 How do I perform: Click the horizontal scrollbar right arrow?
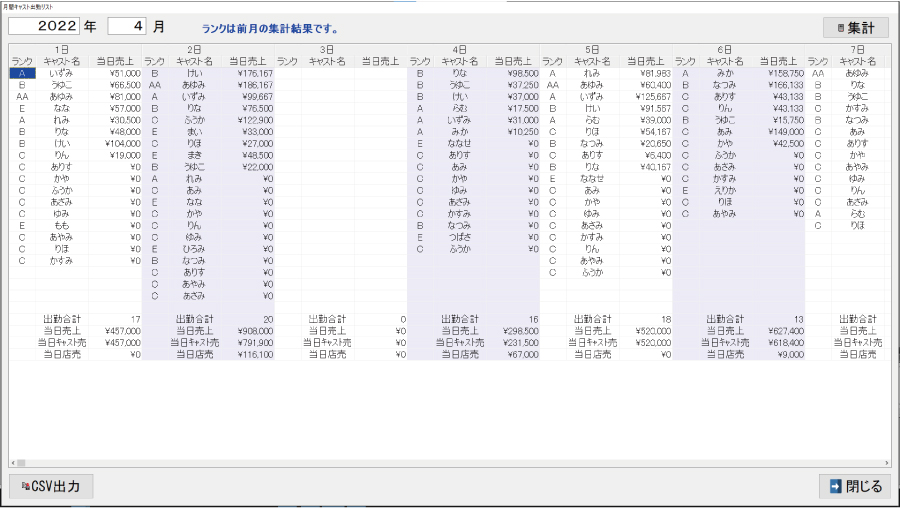click(885, 464)
